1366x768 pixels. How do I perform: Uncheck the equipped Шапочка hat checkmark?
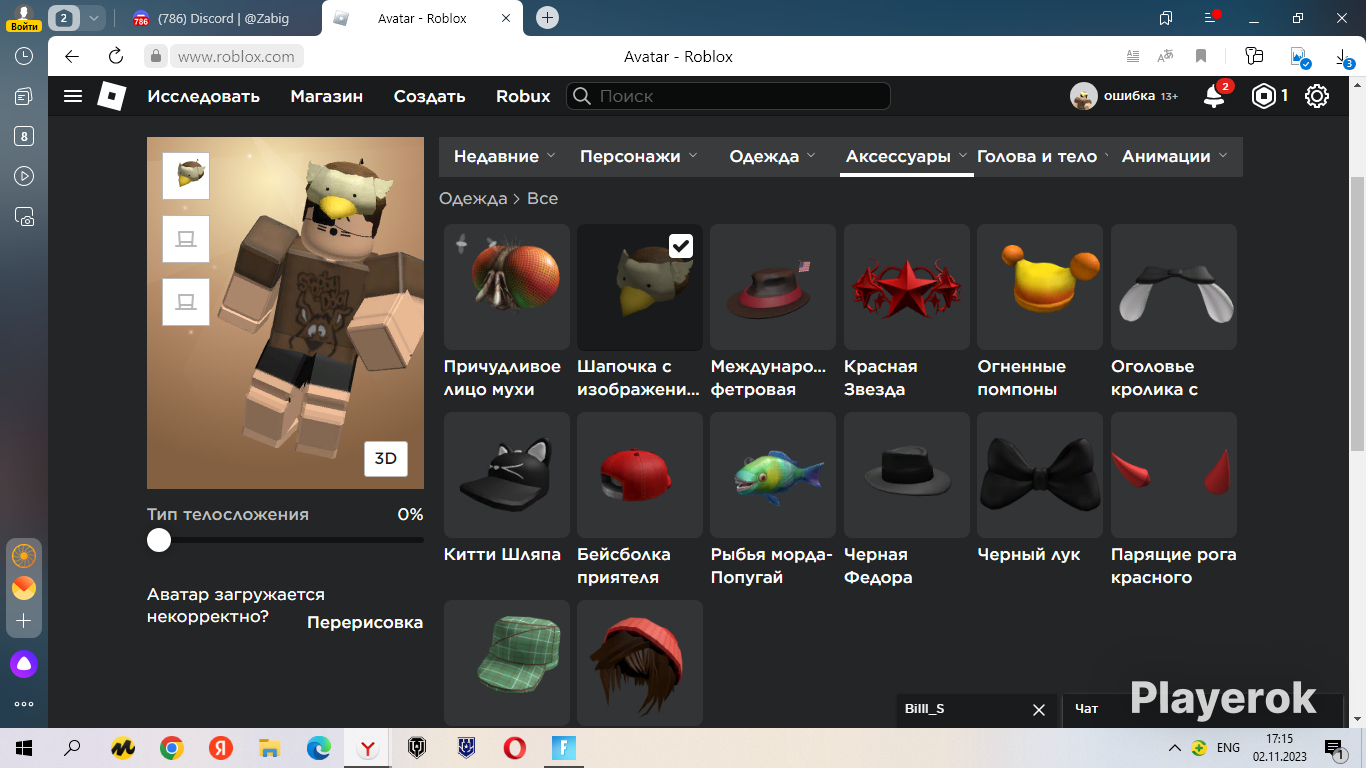pyautogui.click(x=681, y=245)
